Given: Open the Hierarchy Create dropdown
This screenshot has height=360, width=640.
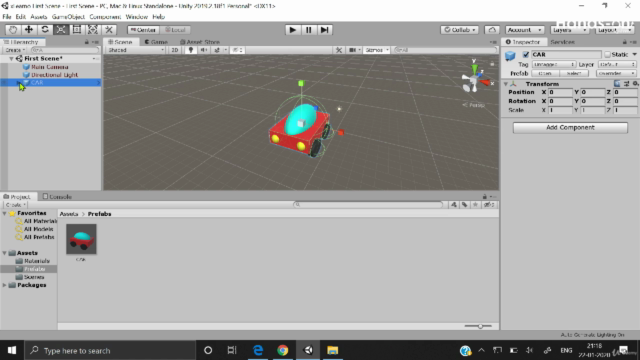Looking at the screenshot, I should (15, 50).
